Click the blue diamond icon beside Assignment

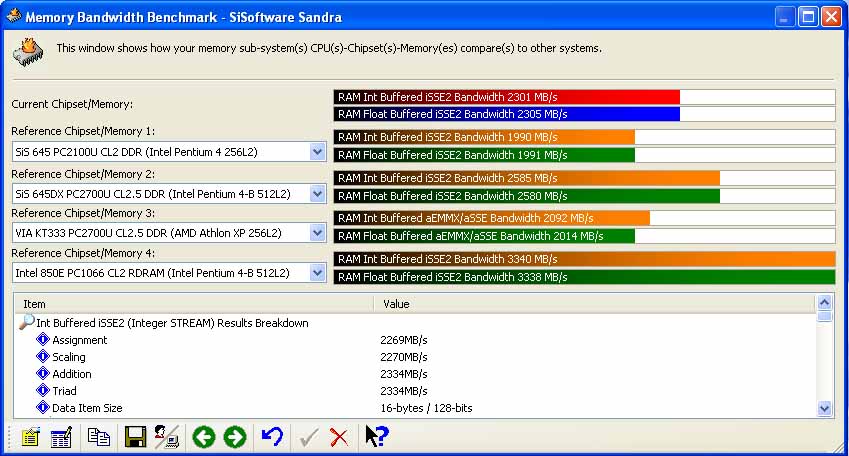click(43, 340)
